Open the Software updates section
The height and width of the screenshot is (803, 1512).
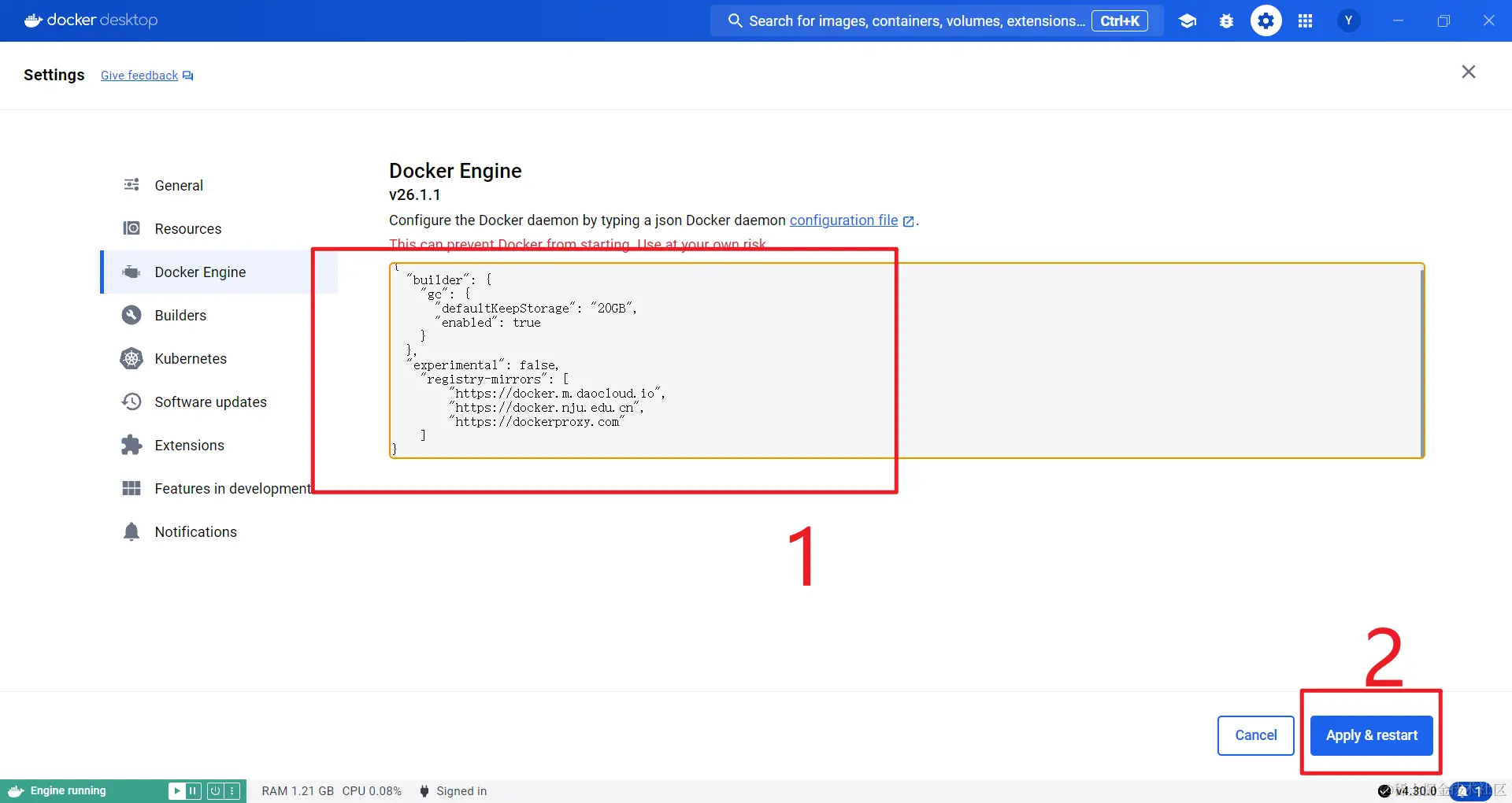tap(220, 401)
